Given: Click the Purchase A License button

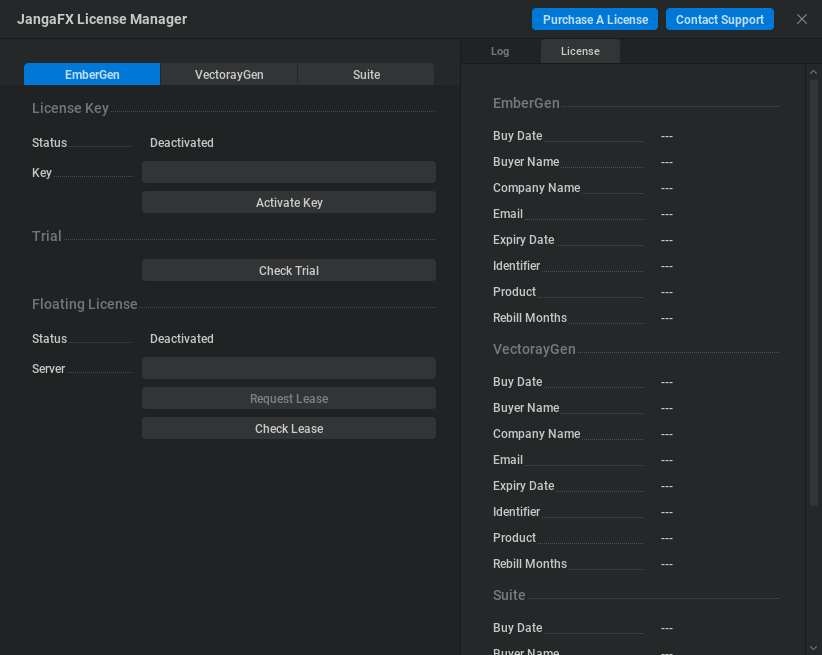Looking at the screenshot, I should point(595,19).
